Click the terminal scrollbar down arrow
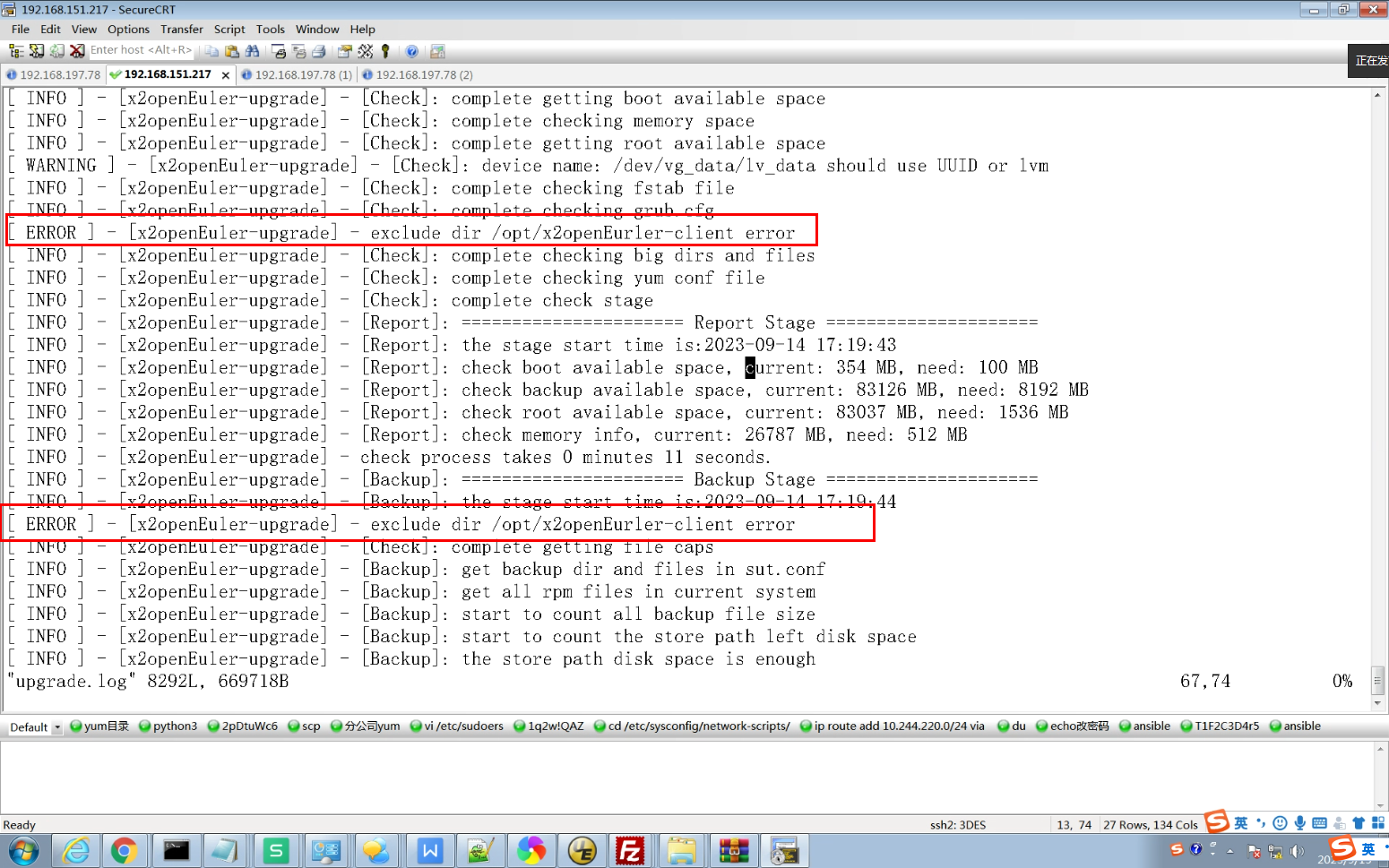The height and width of the screenshot is (868, 1389). (x=1378, y=703)
